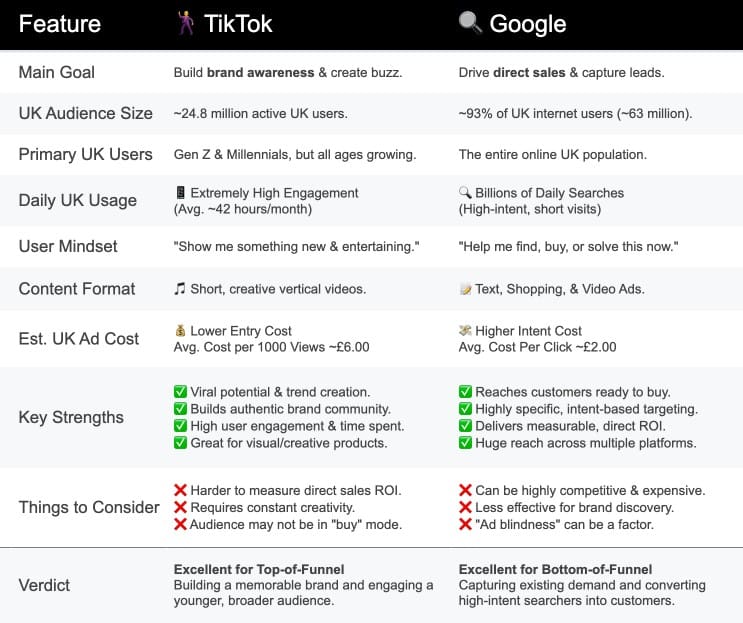
Task: Click the red X beside Ad blindness can be a factor
Action: 466,524
